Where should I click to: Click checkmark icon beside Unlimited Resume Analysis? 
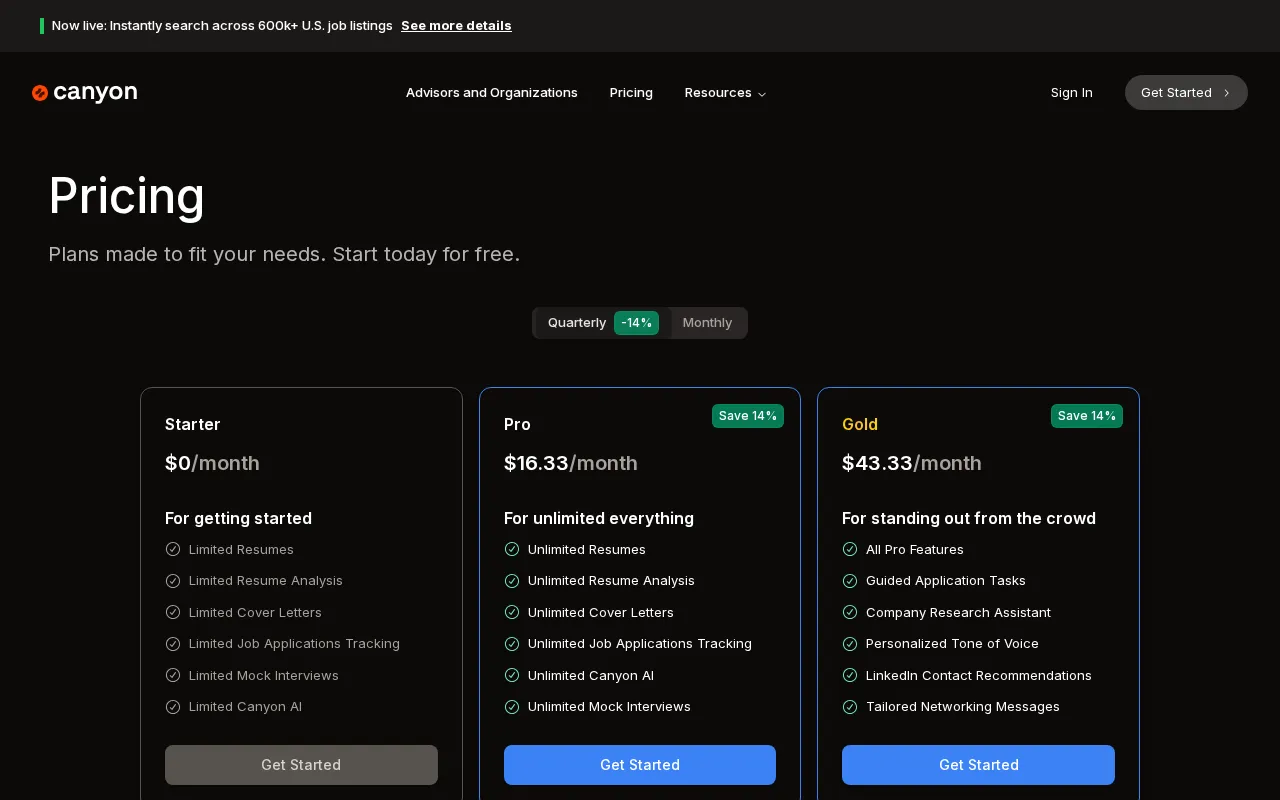(512, 581)
